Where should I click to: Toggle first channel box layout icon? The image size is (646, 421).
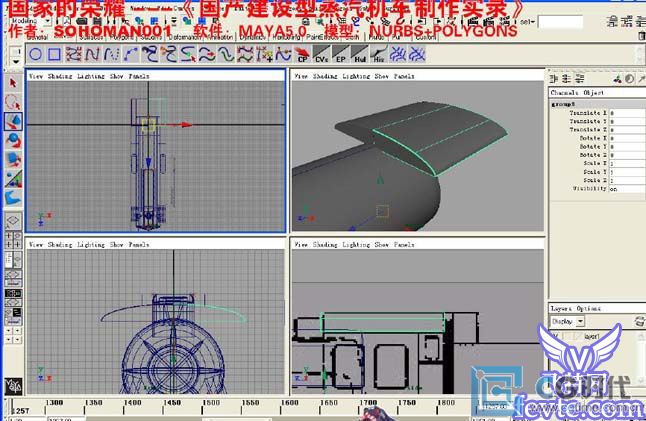point(554,78)
